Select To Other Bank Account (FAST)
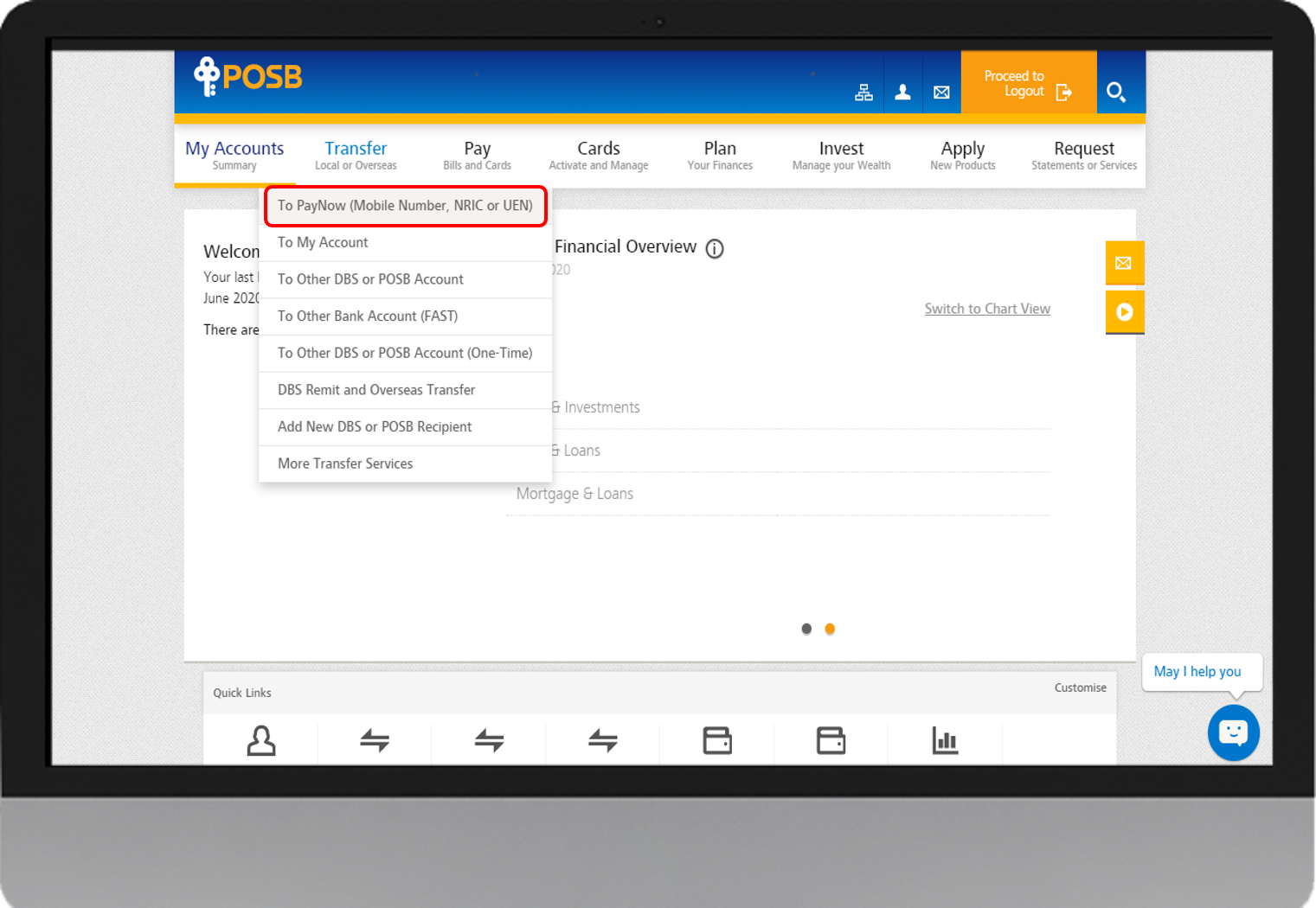 (x=405, y=317)
